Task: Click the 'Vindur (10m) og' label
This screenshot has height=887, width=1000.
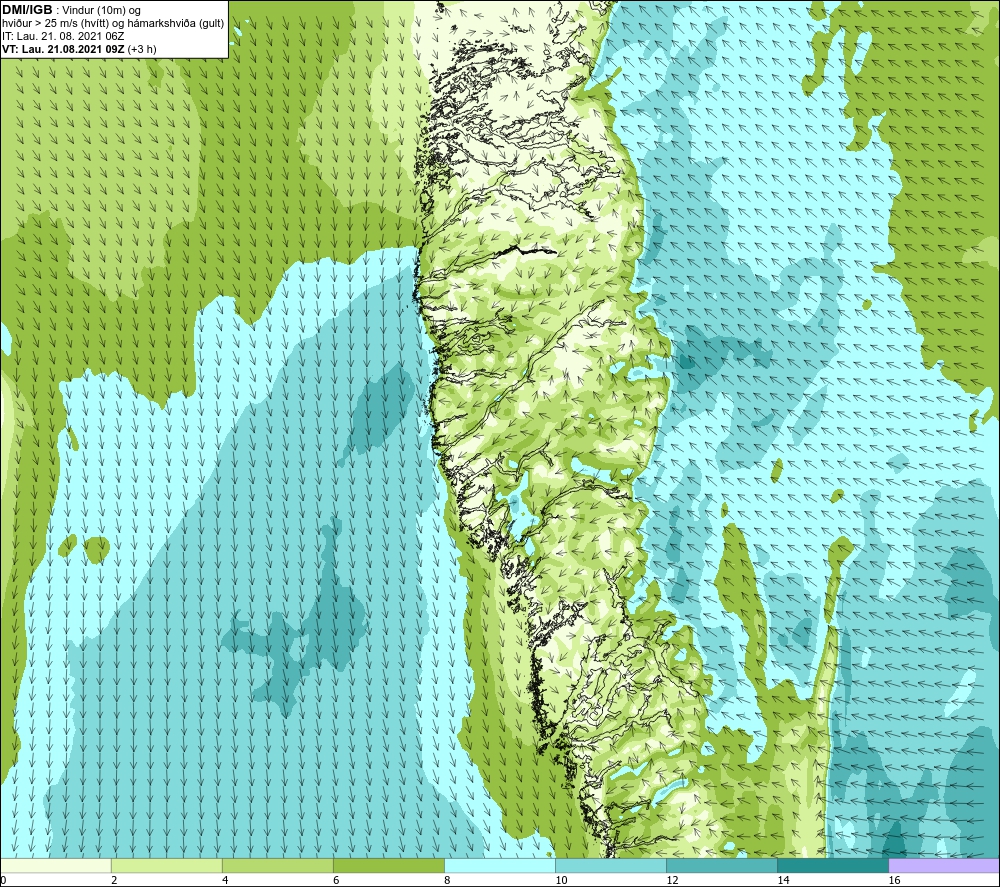Action: 103,11
